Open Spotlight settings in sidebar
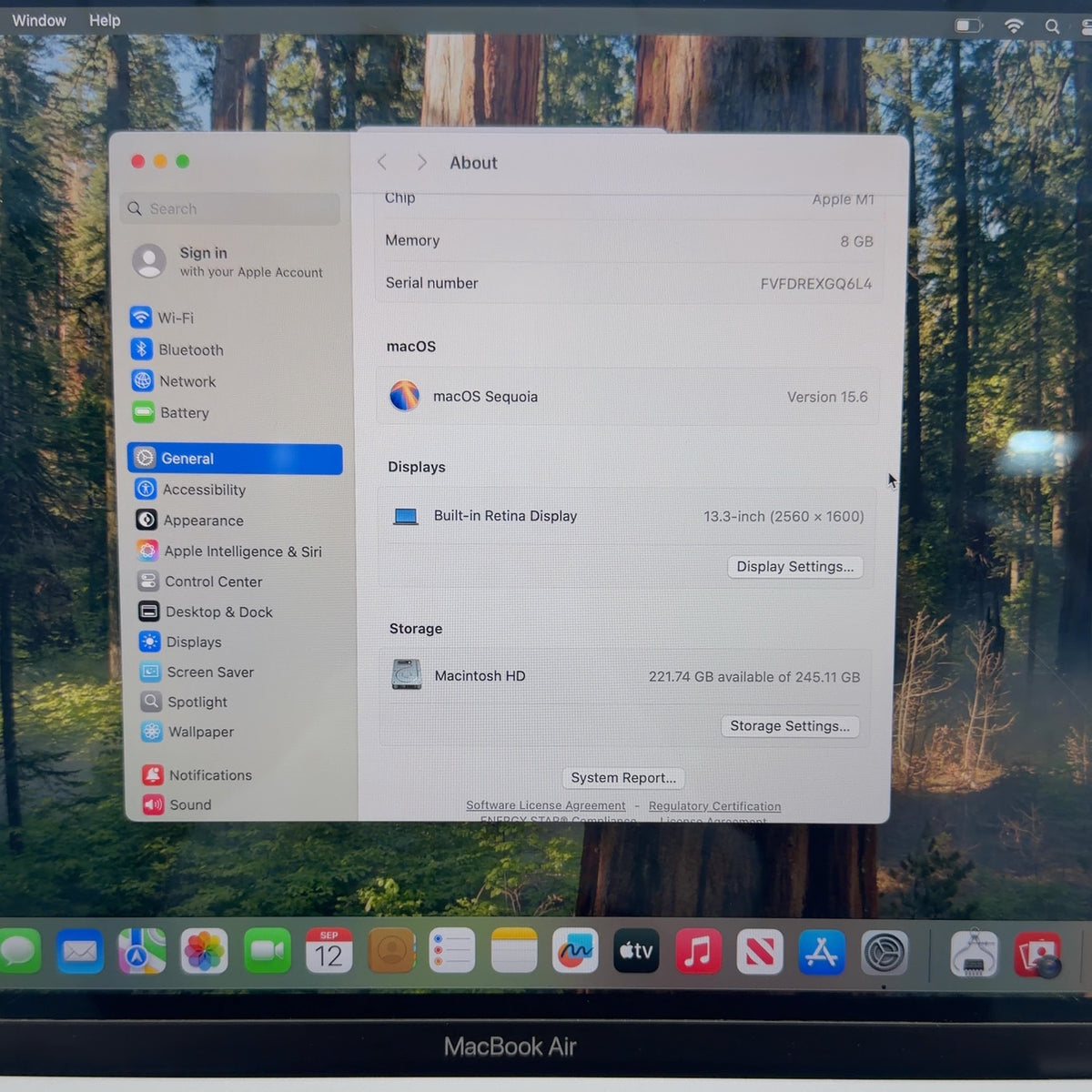The width and height of the screenshot is (1092, 1092). [x=184, y=702]
